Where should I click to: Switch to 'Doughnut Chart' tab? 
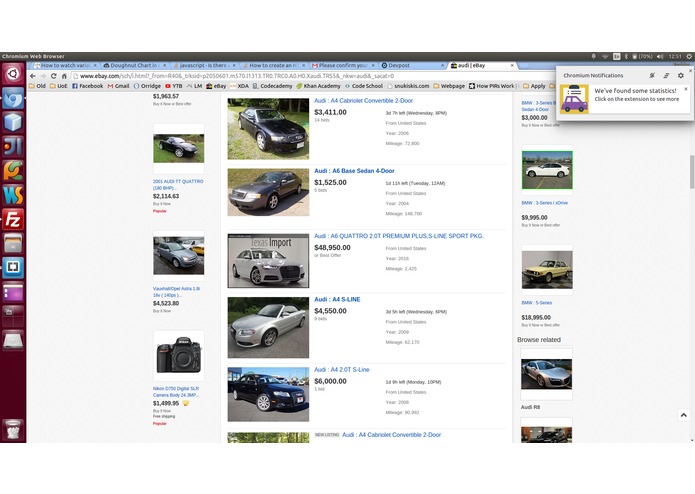[x=134, y=65]
